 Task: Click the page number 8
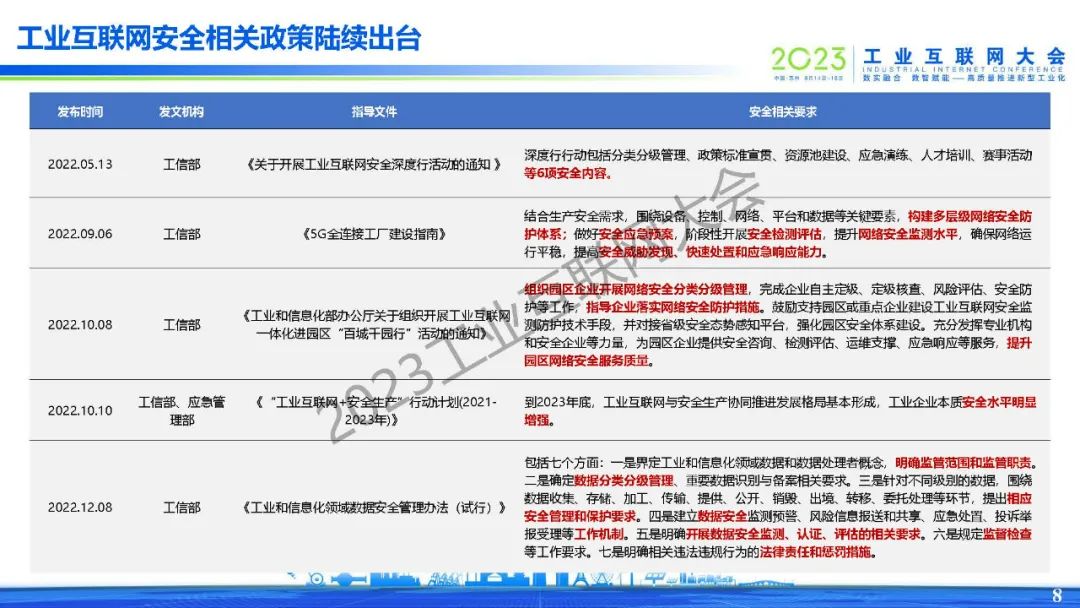[x=1056, y=596]
